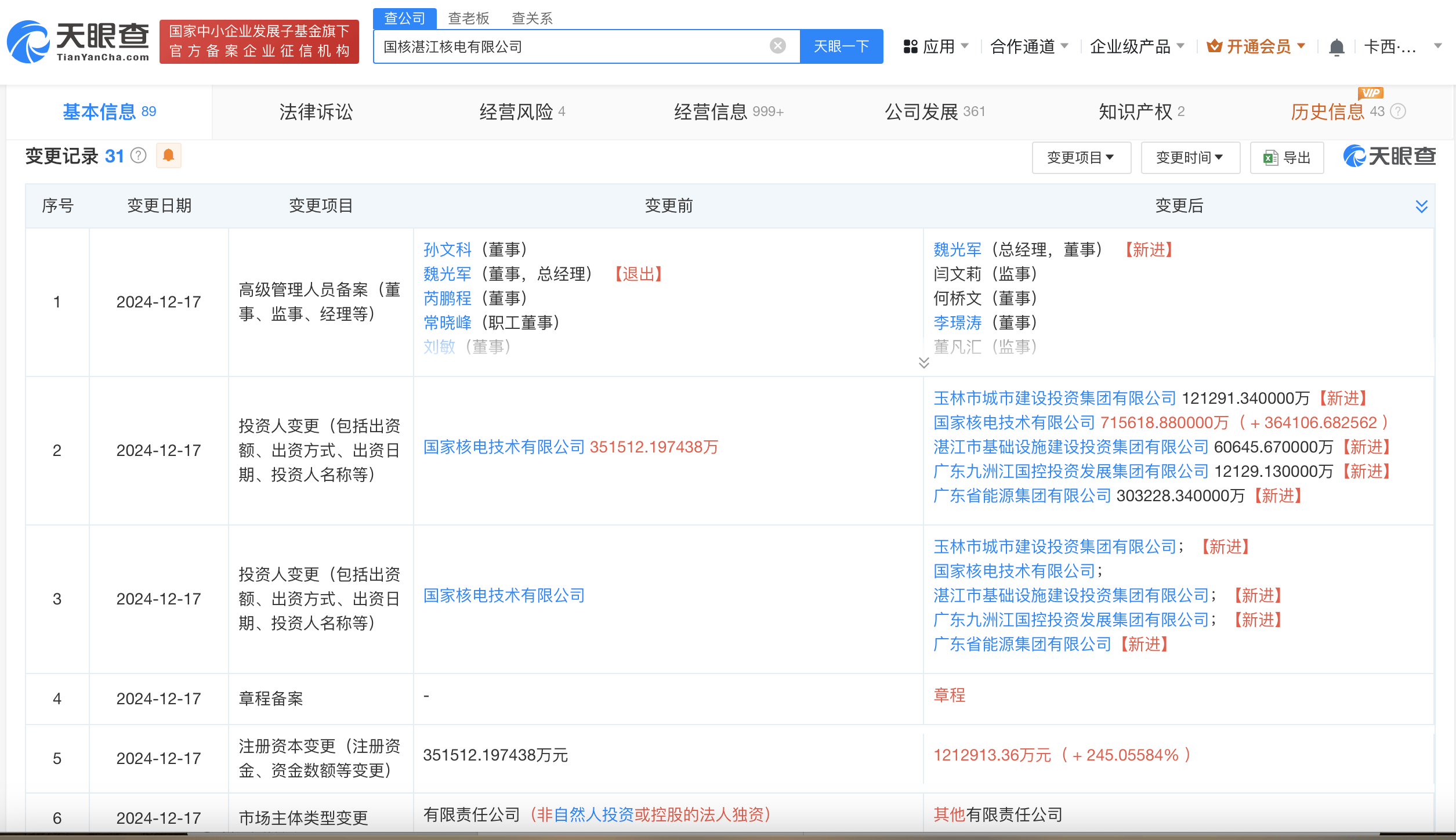The width and height of the screenshot is (1456, 840).
Task: Open the 经营风险 tab
Action: pyautogui.click(x=522, y=111)
